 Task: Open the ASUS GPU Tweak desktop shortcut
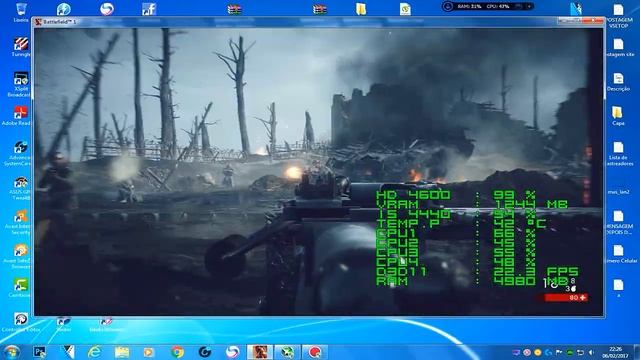[x=20, y=188]
